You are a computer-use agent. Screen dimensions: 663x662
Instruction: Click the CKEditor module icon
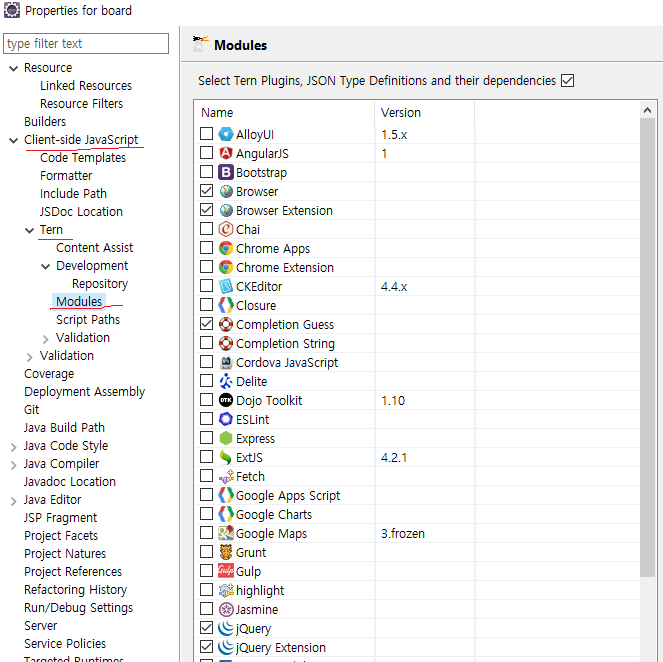[x=226, y=286]
